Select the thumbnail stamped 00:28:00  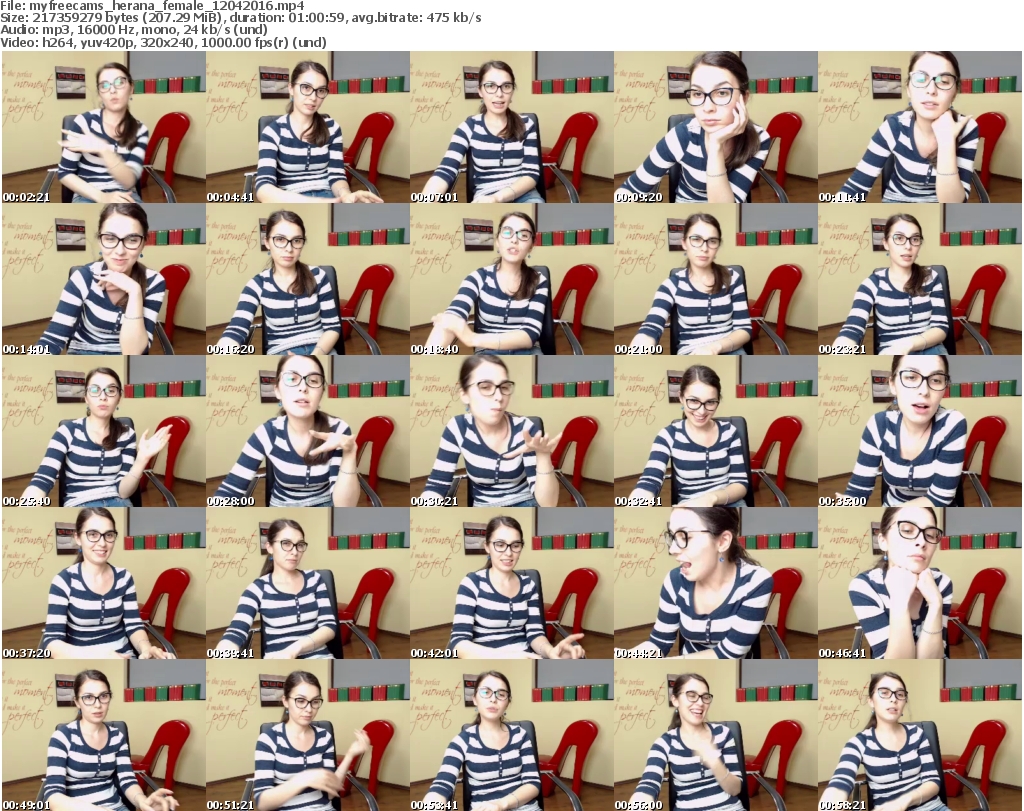click(308, 432)
